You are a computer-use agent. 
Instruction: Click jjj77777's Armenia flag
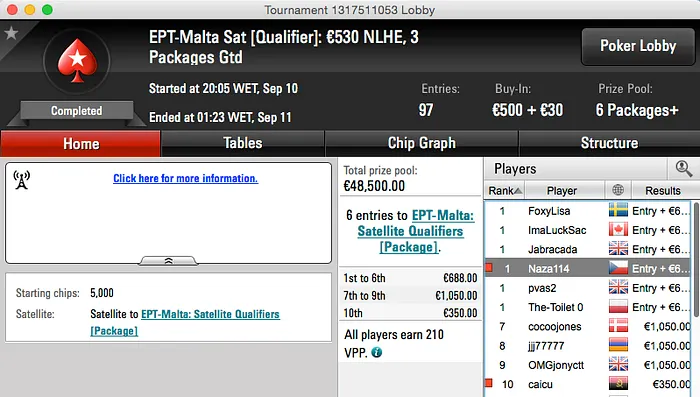[x=618, y=345]
